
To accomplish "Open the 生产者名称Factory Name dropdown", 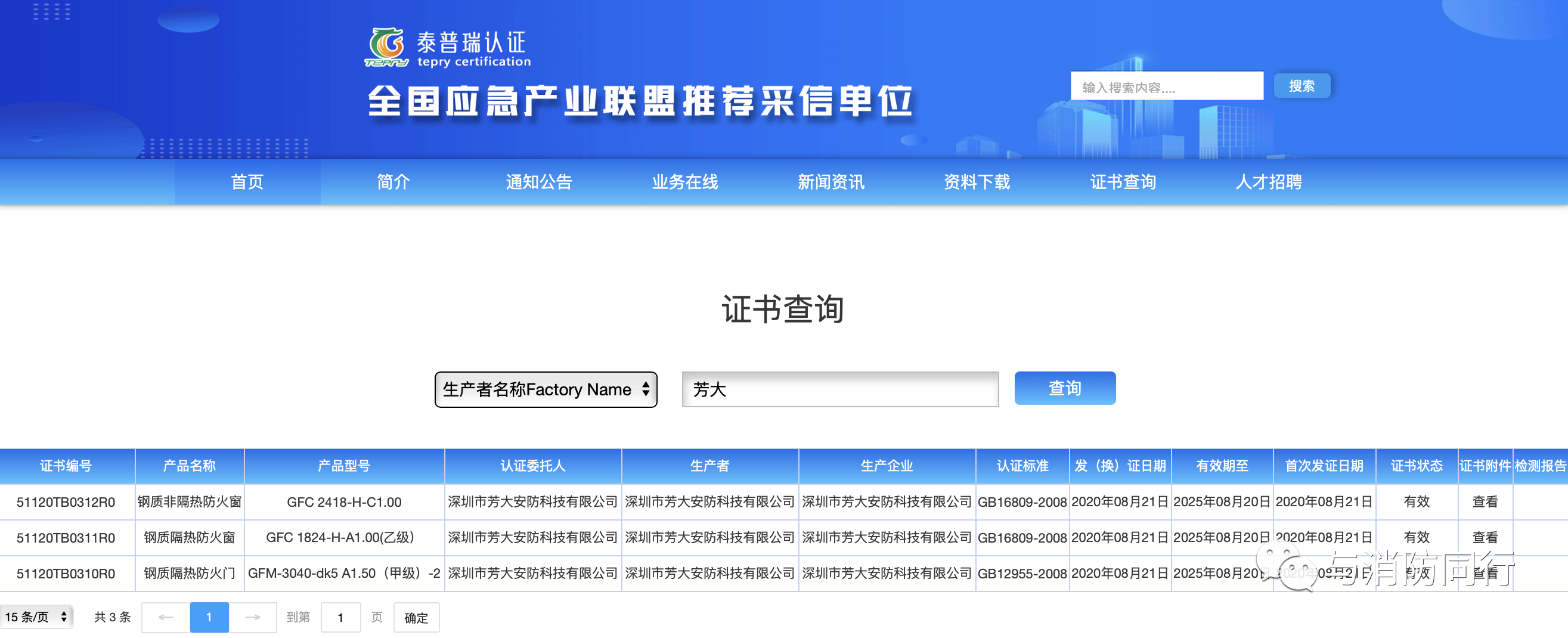I will pyautogui.click(x=546, y=389).
